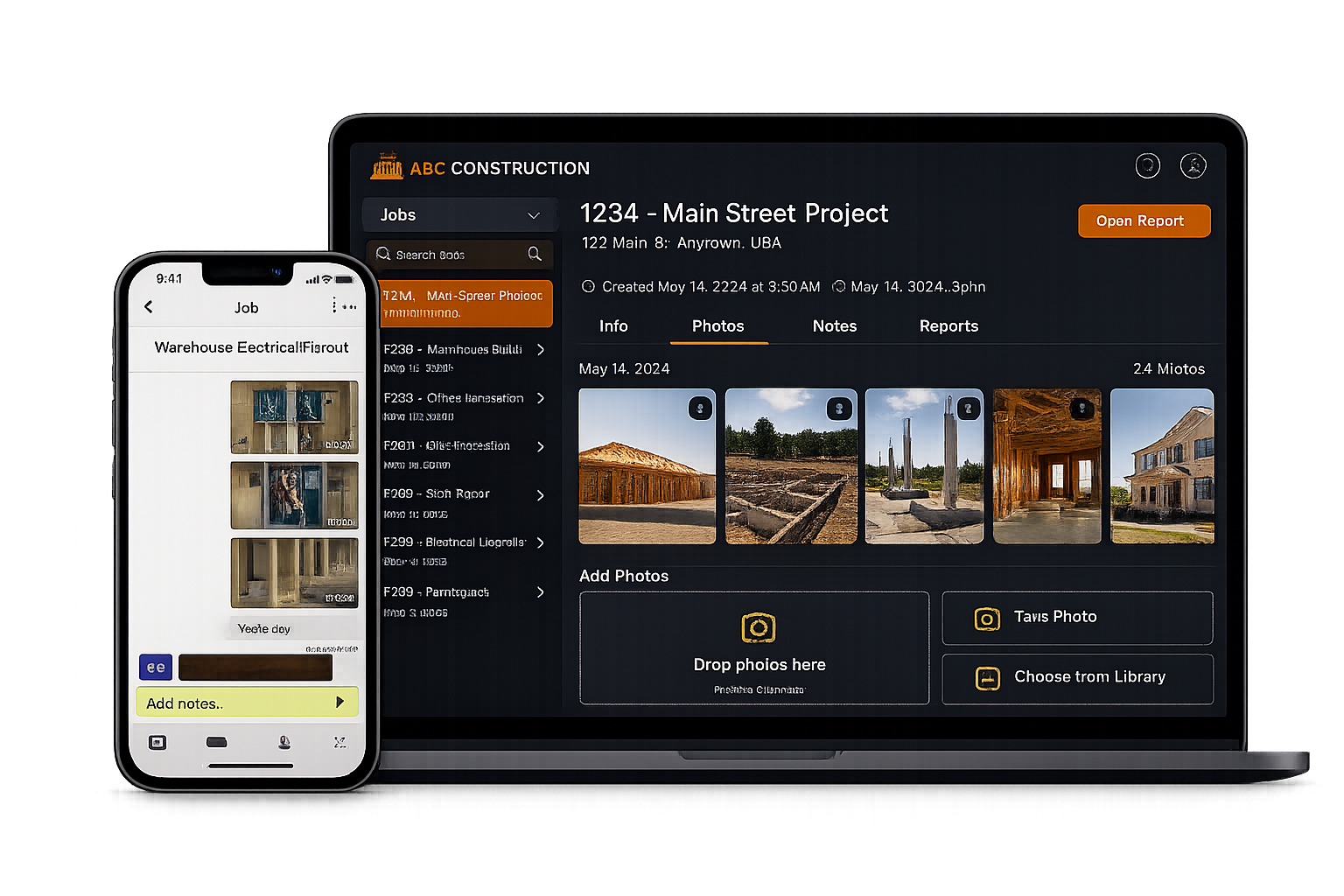
Task: Click the sync icon beside May 14 timestamp
Action: 838,286
